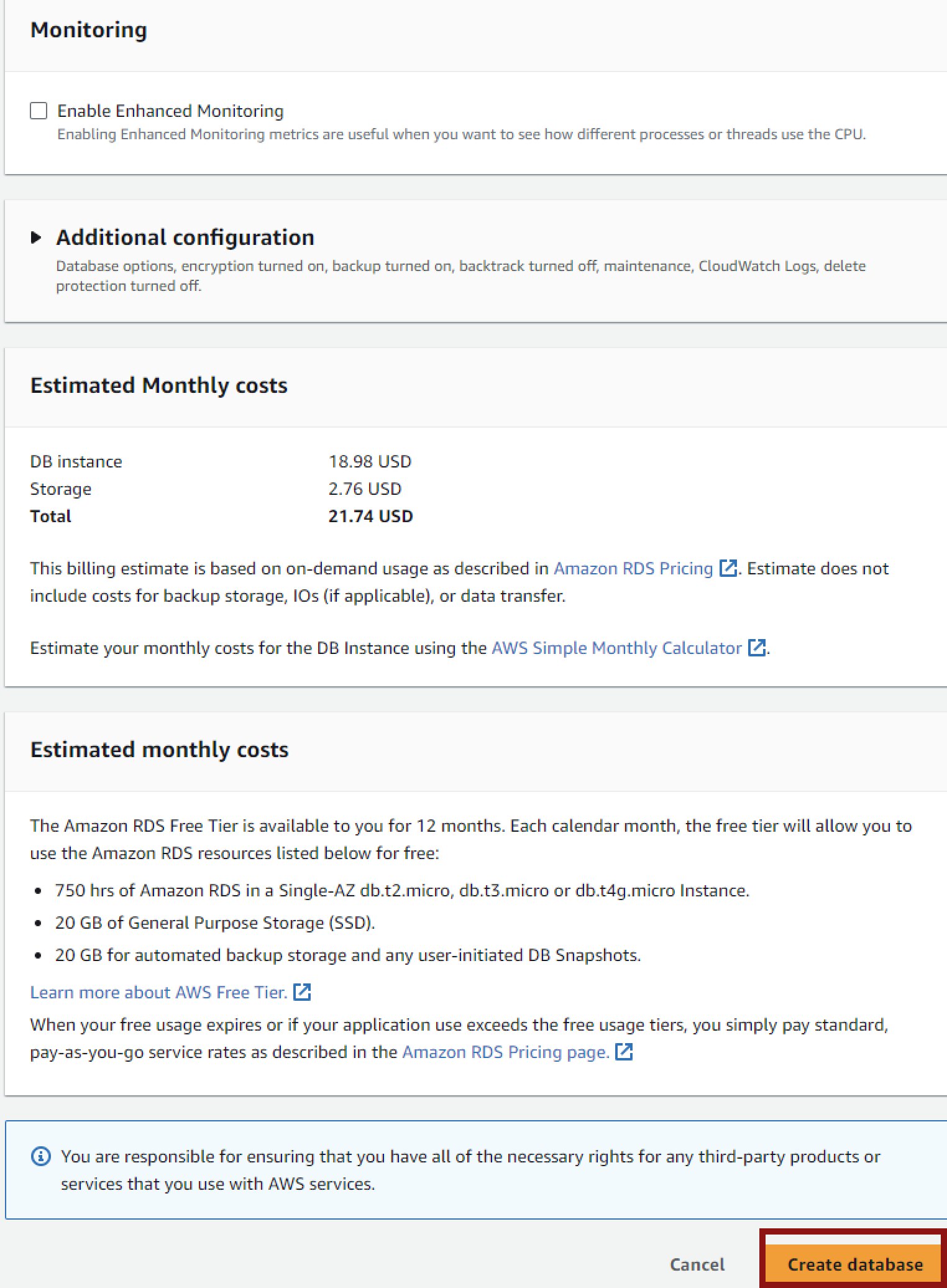
Task: Open the AWS Simple Monthly Calculator link
Action: pyautogui.click(x=616, y=648)
